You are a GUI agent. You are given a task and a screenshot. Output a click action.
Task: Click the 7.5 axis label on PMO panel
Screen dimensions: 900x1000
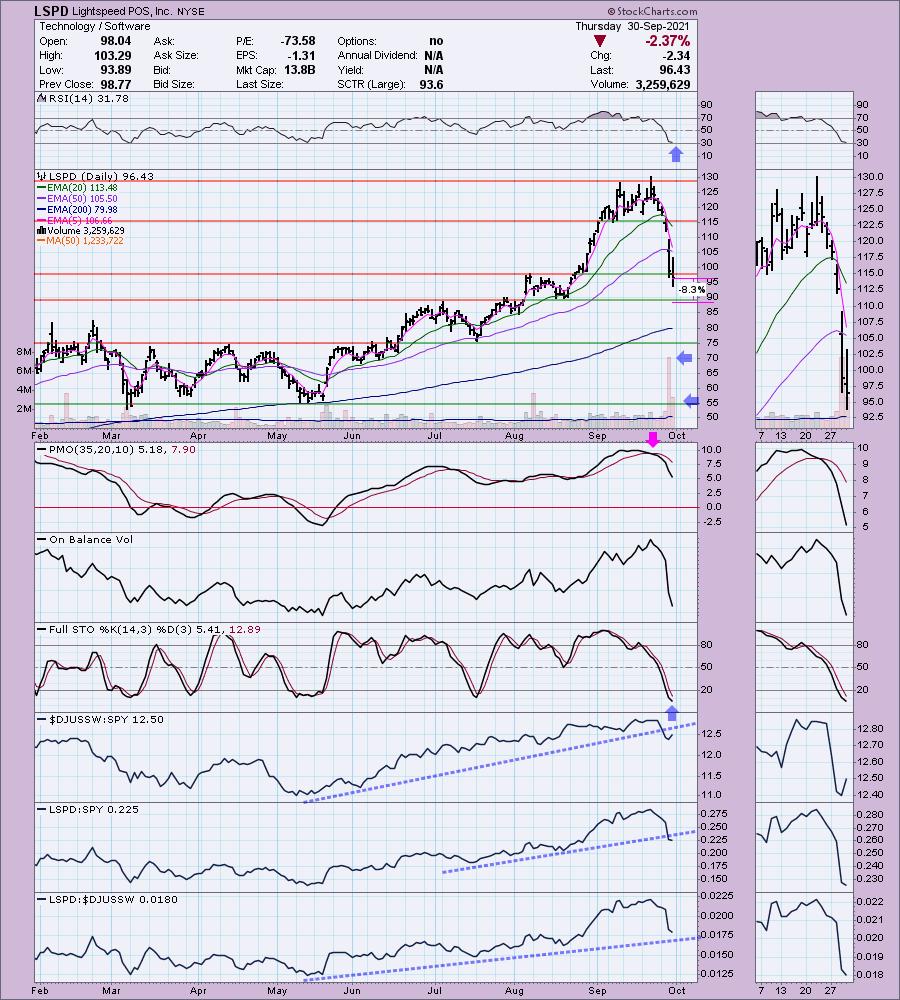click(x=714, y=464)
